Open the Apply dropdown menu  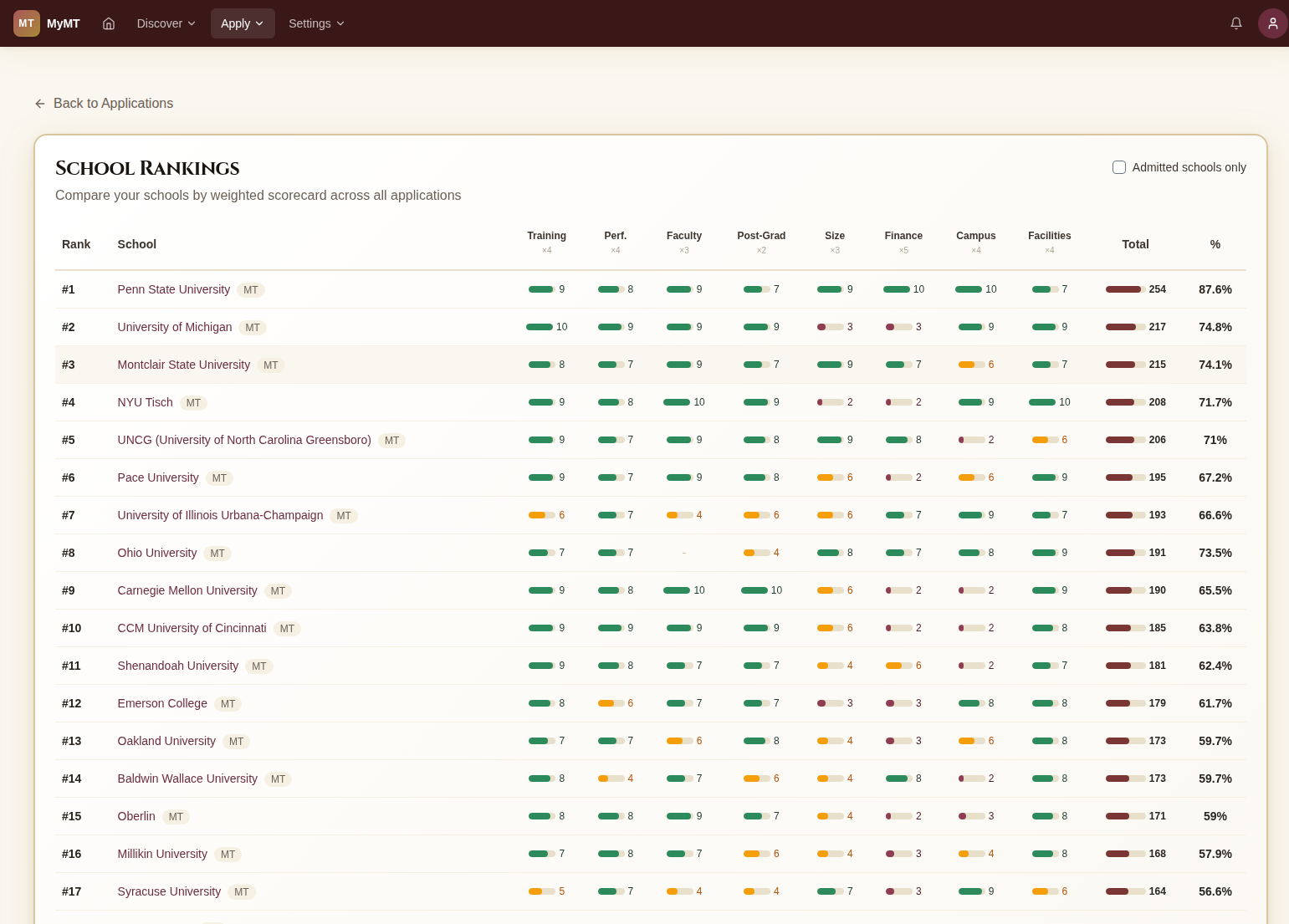242,23
